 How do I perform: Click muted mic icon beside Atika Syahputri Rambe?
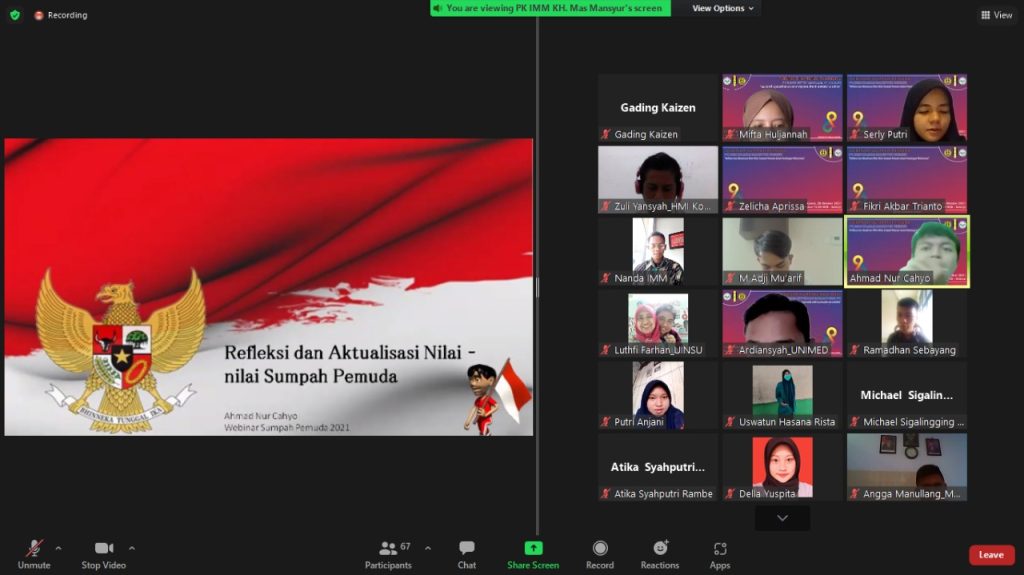pos(605,493)
